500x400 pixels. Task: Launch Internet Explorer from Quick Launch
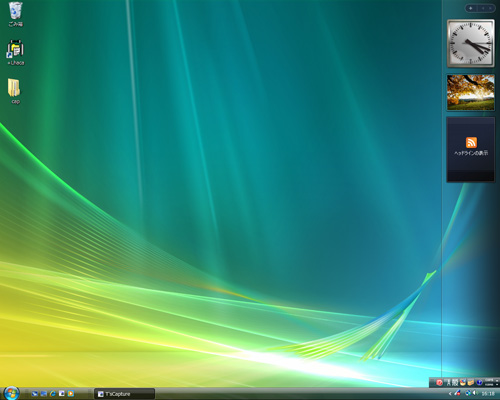pyautogui.click(x=53, y=394)
